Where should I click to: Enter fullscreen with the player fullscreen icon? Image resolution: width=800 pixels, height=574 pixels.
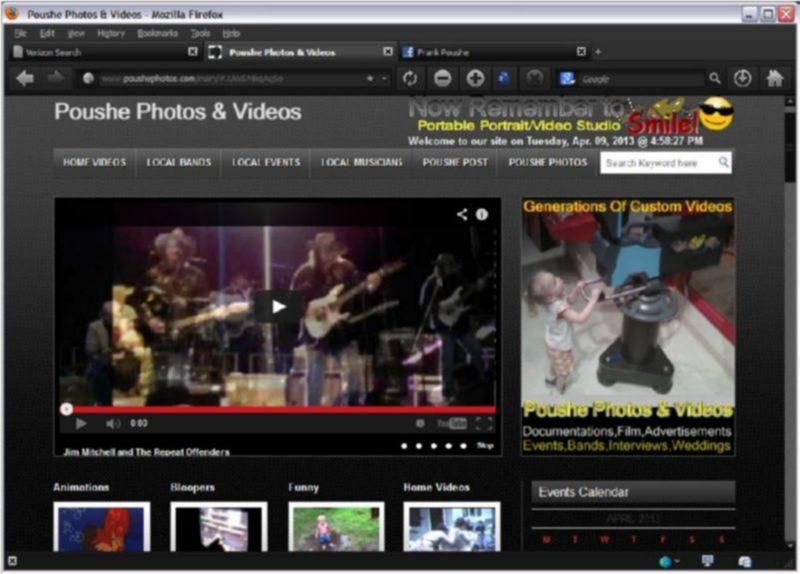click(x=484, y=423)
